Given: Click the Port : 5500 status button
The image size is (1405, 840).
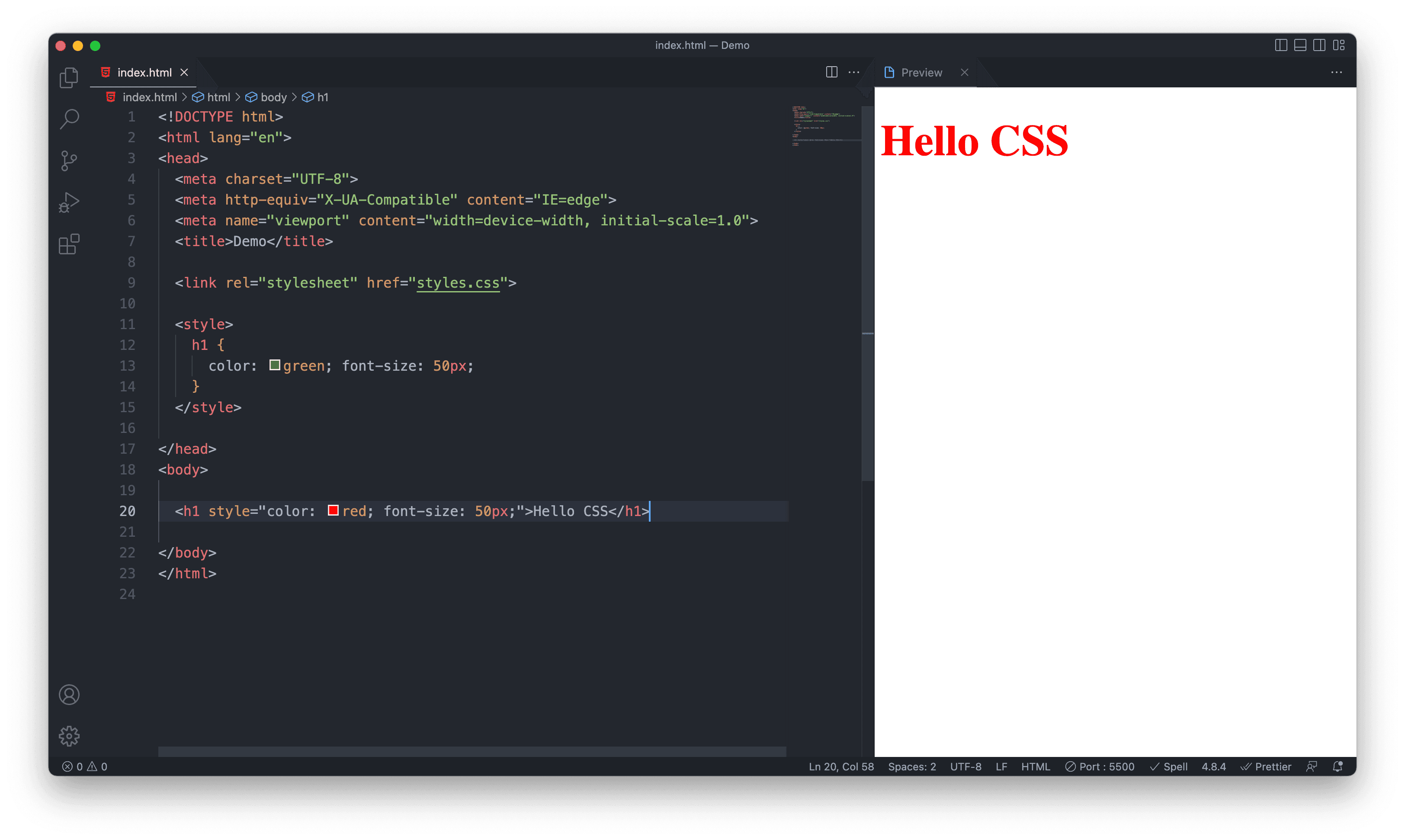Looking at the screenshot, I should (1100, 766).
